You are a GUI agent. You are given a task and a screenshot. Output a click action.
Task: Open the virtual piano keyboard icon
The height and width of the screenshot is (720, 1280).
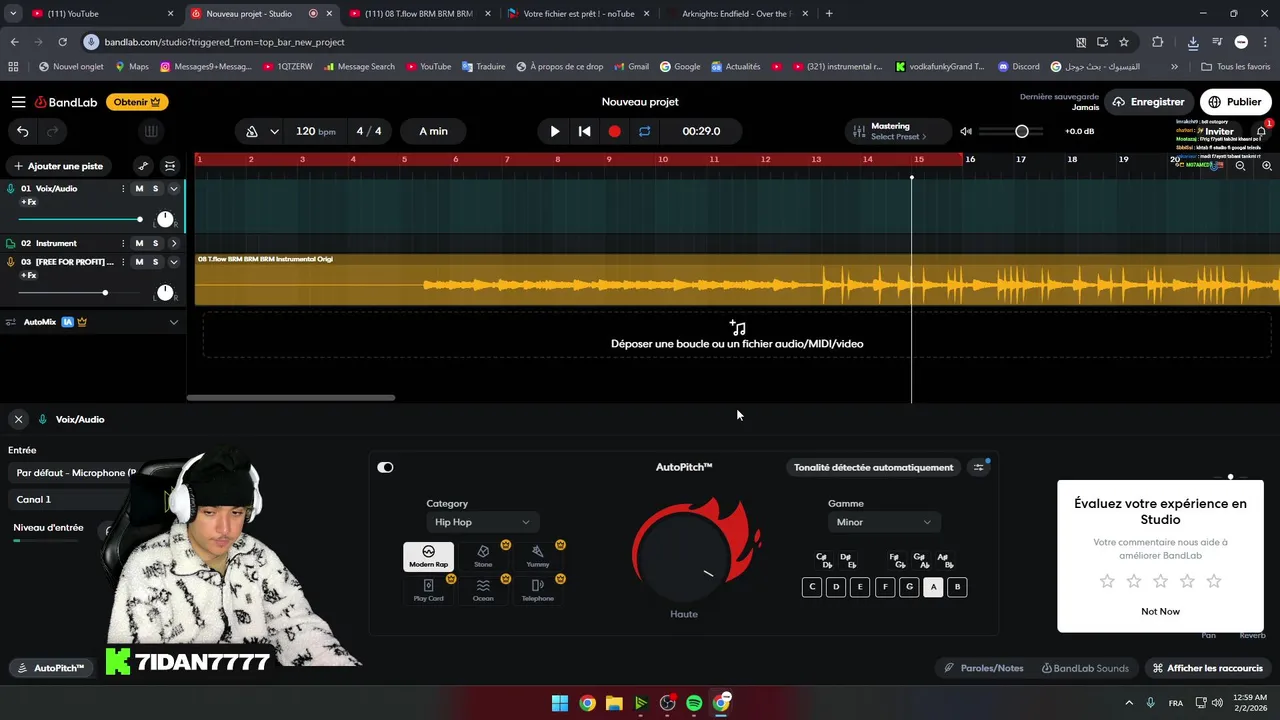click(x=150, y=131)
